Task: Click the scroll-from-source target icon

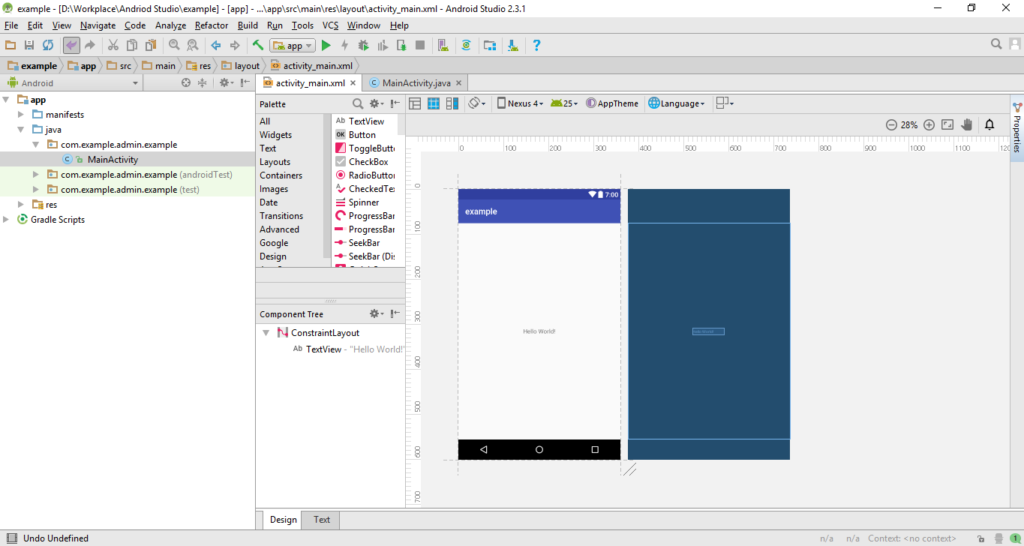Action: (x=186, y=83)
